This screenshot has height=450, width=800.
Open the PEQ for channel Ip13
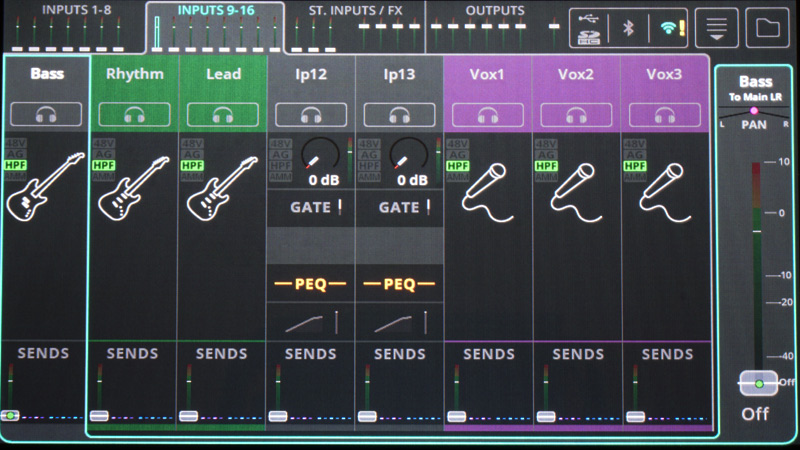point(399,284)
